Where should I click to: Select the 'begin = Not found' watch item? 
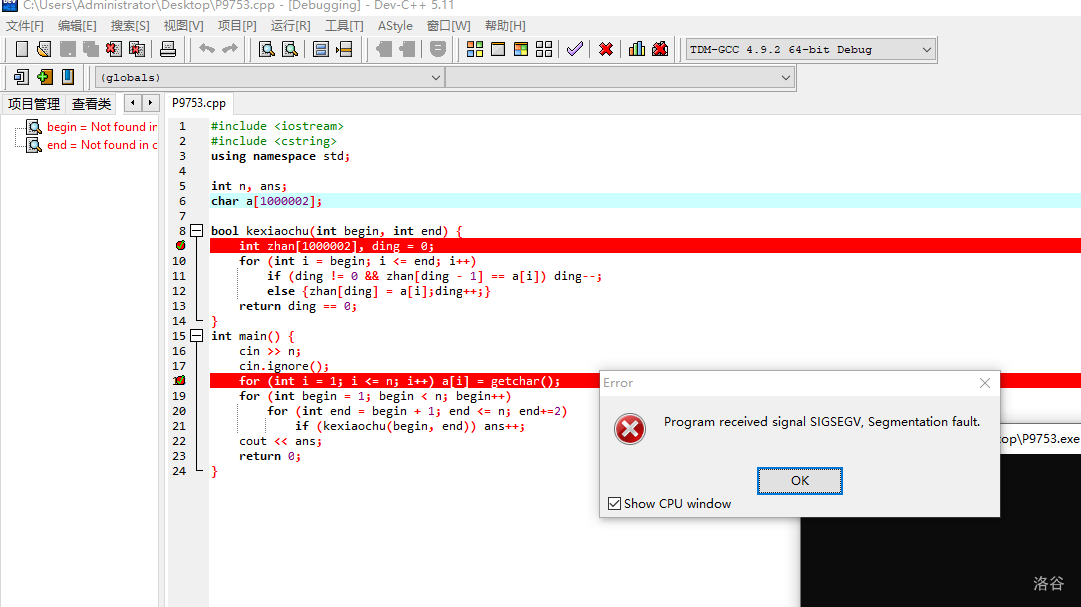[x=101, y=127]
